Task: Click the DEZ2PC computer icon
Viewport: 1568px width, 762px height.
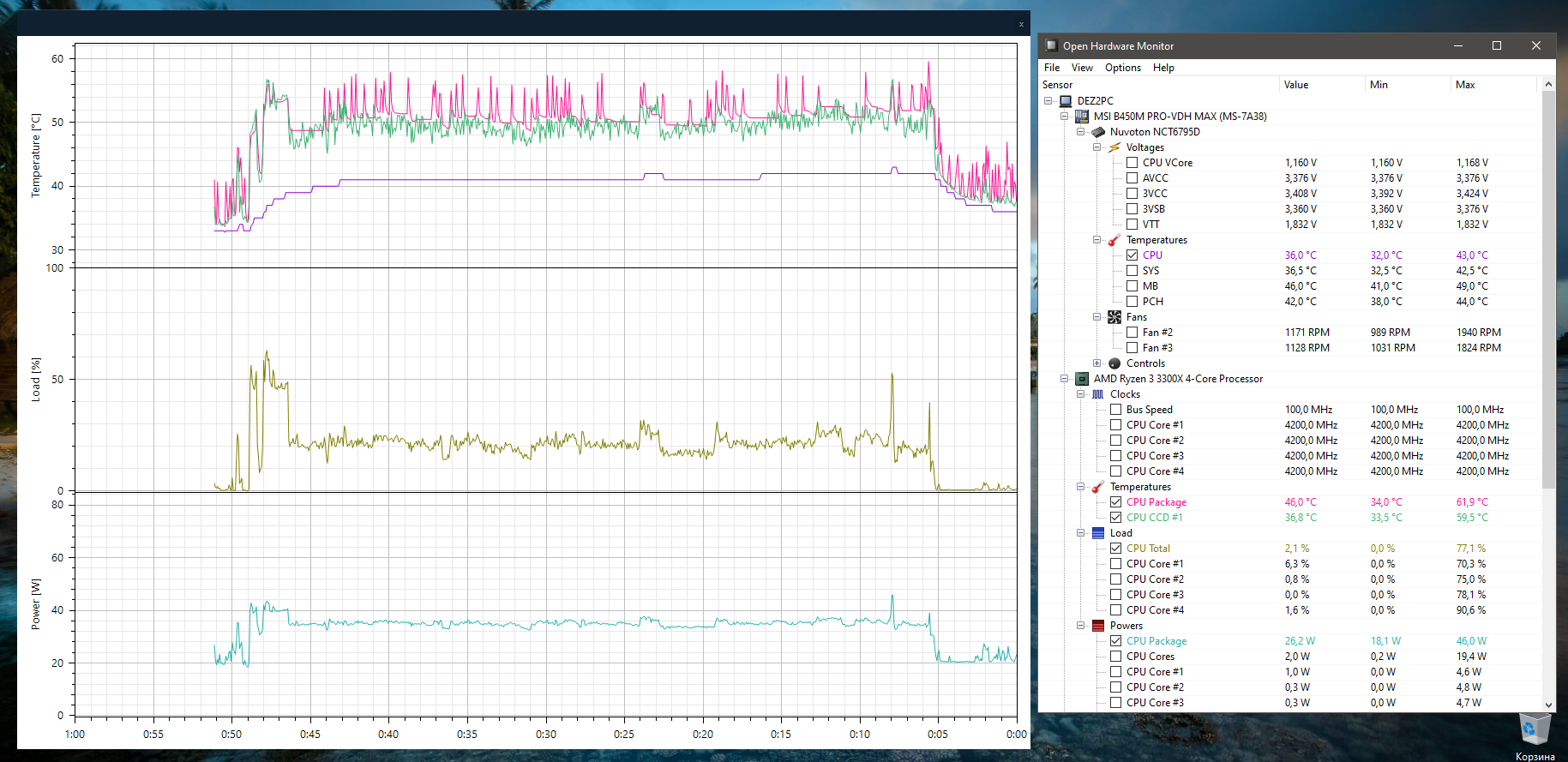Action: (x=1066, y=101)
